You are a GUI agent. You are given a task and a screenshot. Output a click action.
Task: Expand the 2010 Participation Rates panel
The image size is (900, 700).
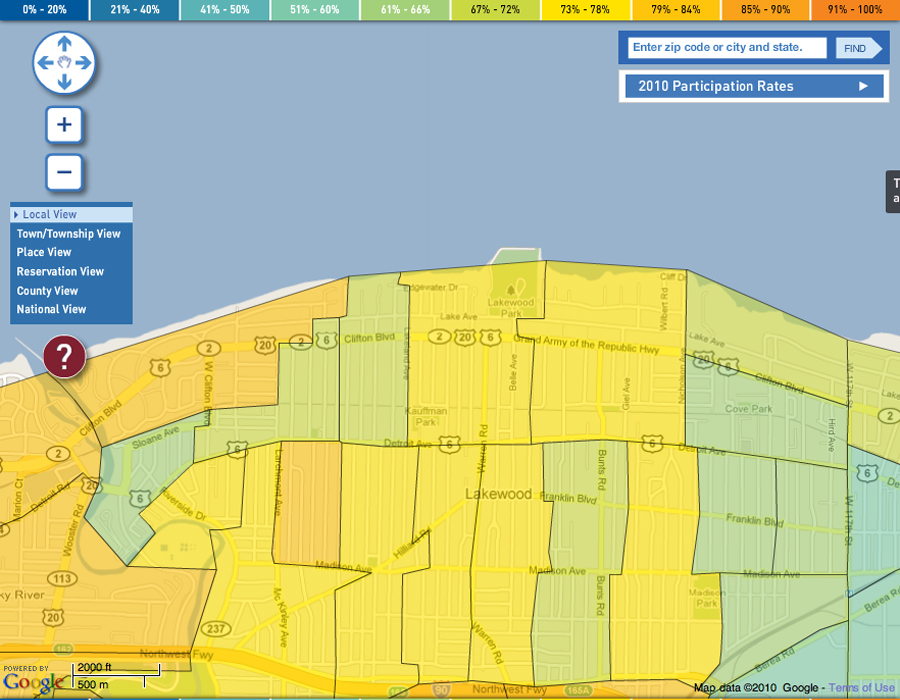point(753,86)
